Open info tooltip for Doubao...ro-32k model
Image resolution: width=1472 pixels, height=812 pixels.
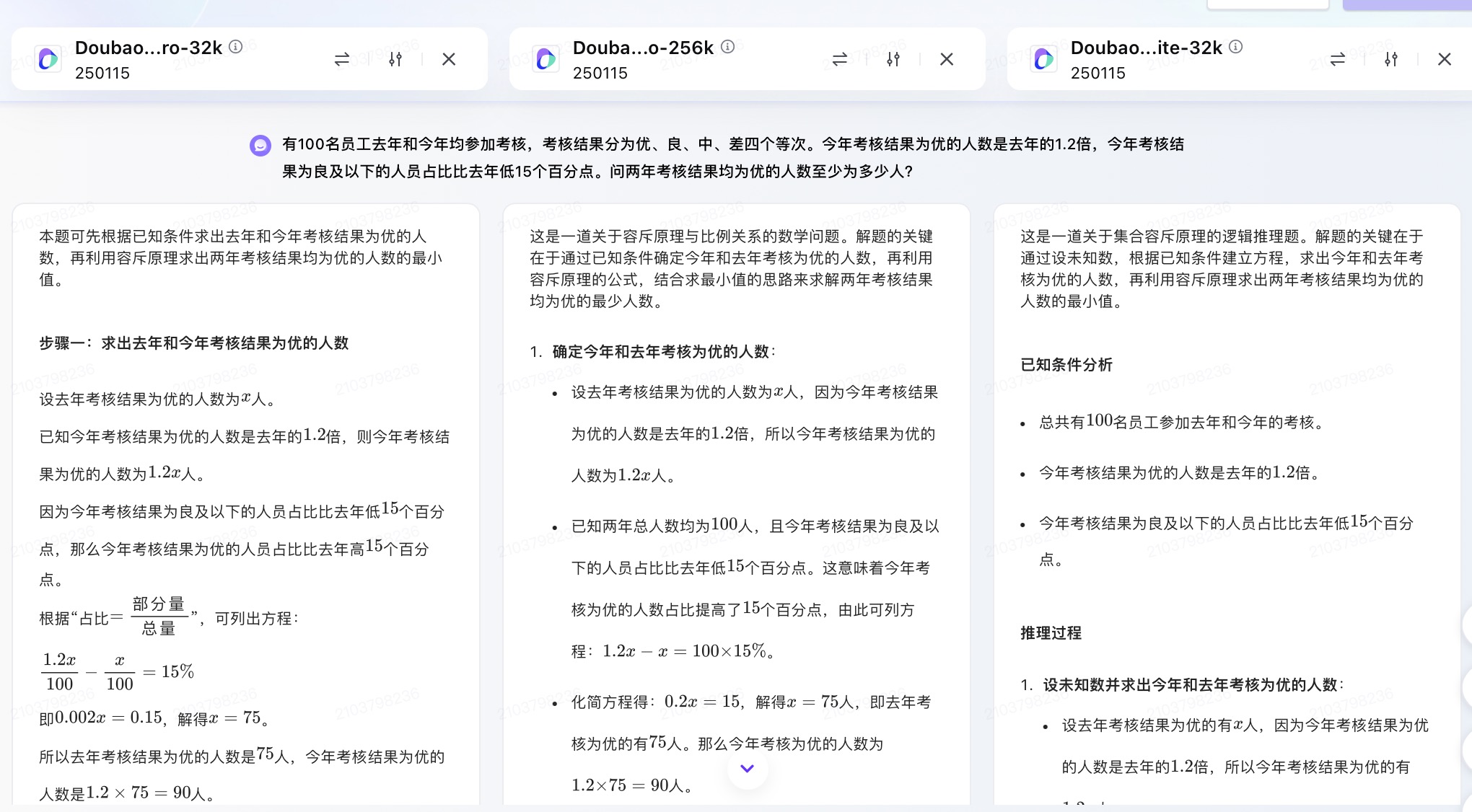[235, 47]
